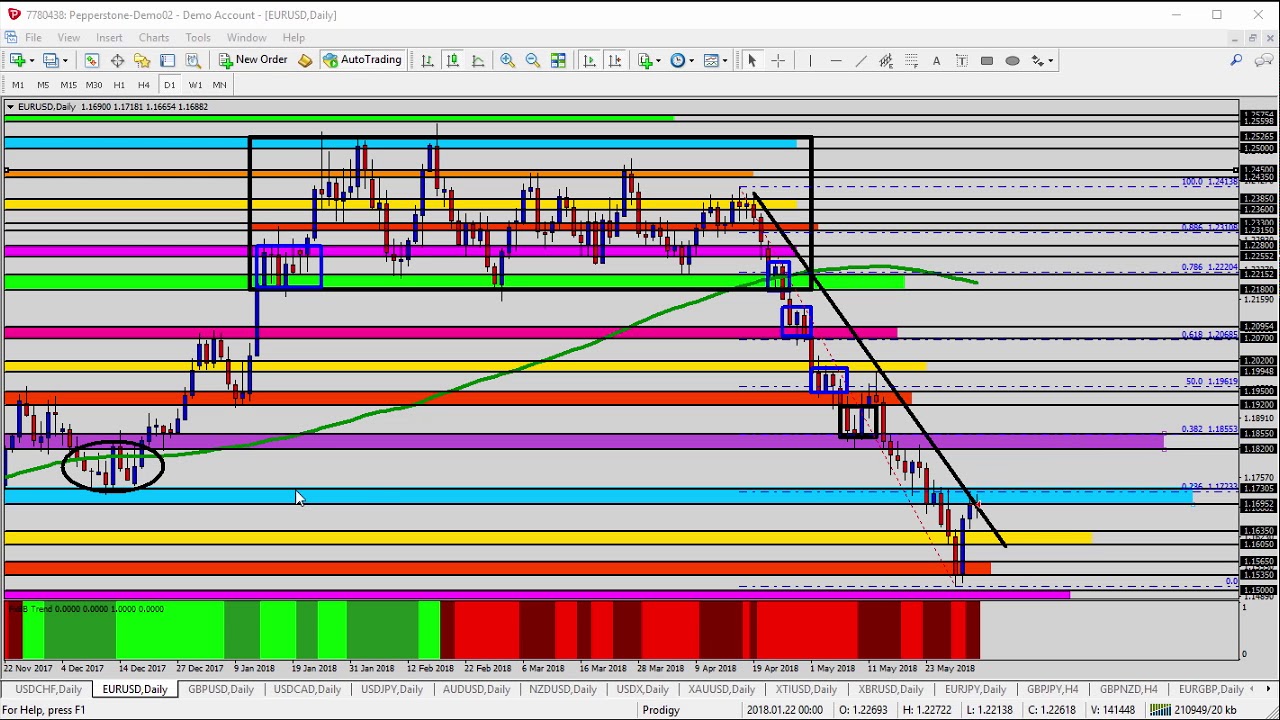Switch timeframe to W1

pos(195,85)
